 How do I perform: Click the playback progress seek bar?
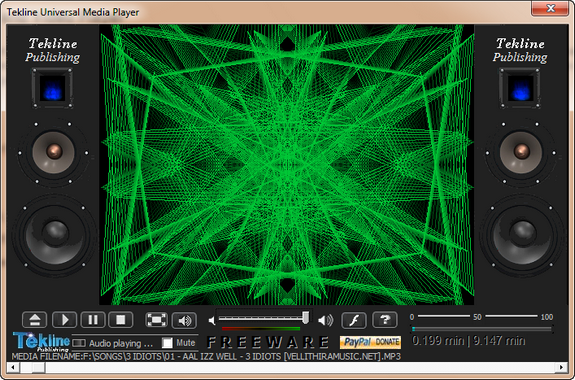click(x=482, y=329)
